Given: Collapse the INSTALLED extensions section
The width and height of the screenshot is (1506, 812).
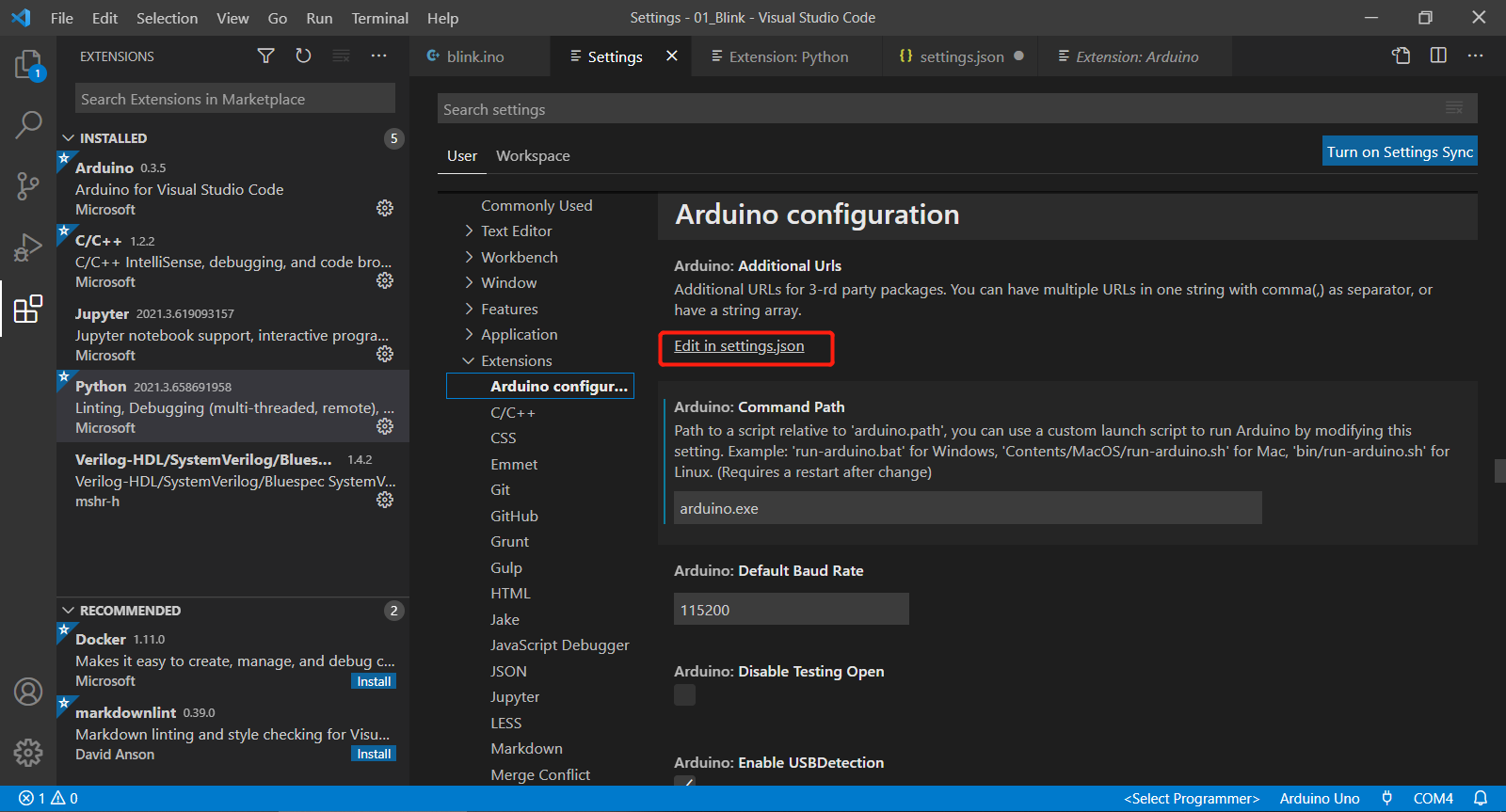Looking at the screenshot, I should pos(68,138).
